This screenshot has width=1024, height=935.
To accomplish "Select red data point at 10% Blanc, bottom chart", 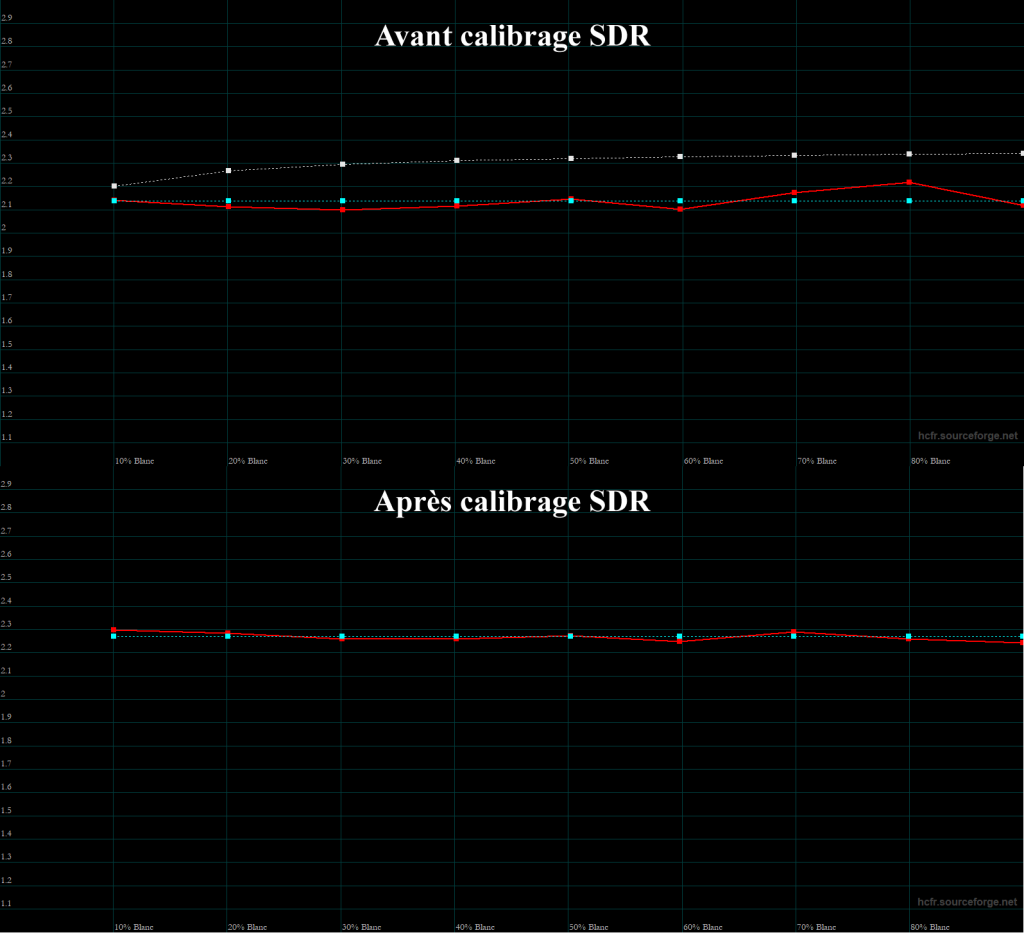I will pos(115,630).
